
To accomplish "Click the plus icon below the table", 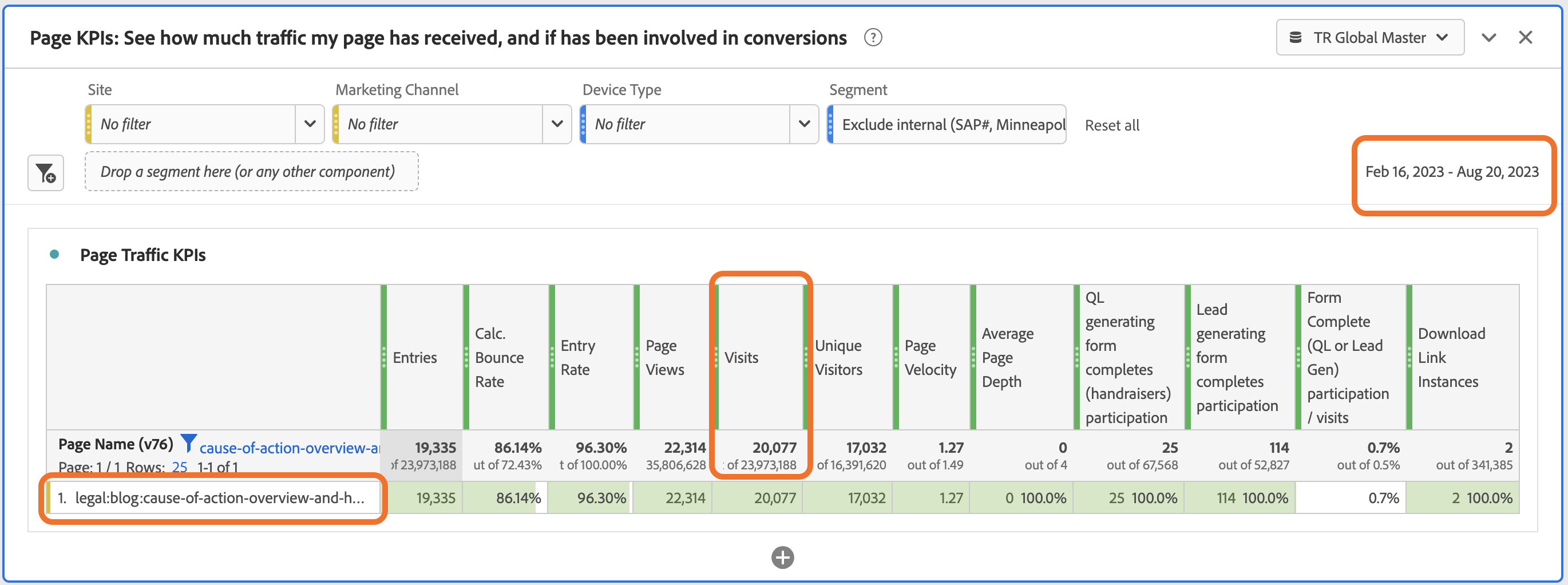I will [782, 557].
